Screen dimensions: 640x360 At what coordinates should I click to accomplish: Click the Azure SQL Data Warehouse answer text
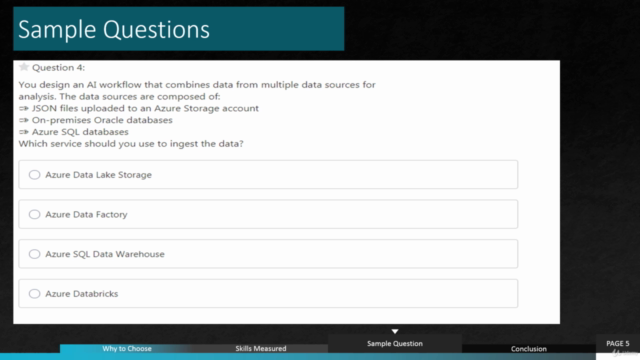(x=105, y=254)
